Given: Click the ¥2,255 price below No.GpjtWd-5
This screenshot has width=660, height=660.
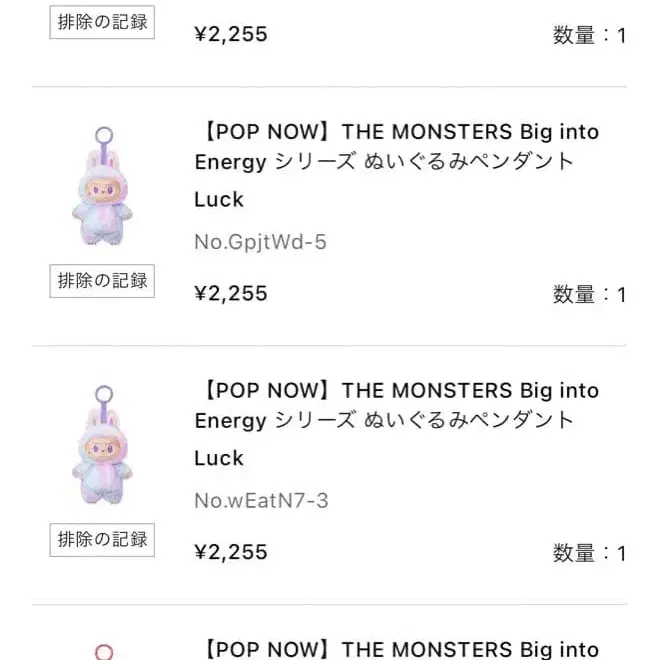Looking at the screenshot, I should point(231,293).
